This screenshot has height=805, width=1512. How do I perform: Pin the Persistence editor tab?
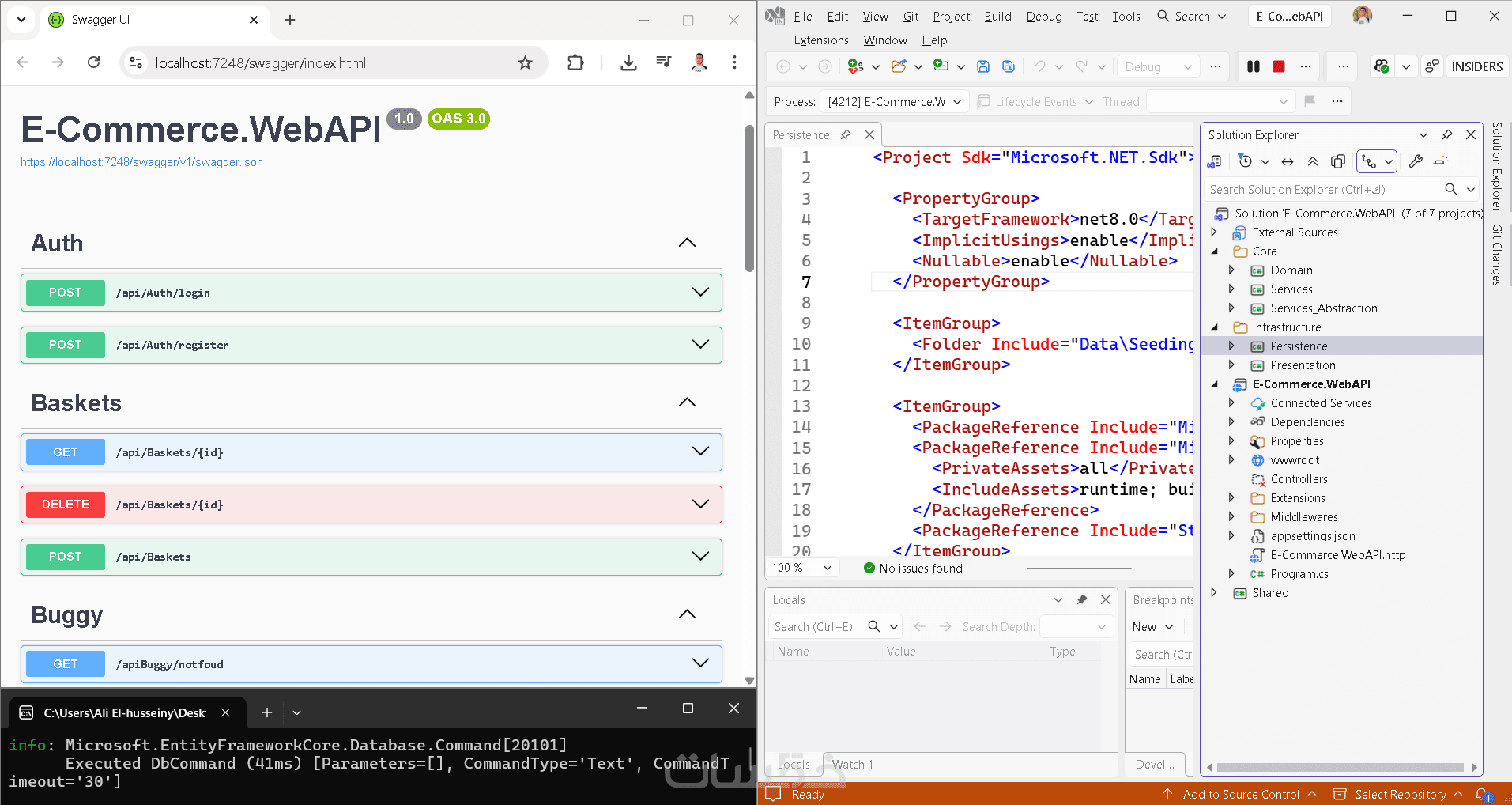(846, 134)
